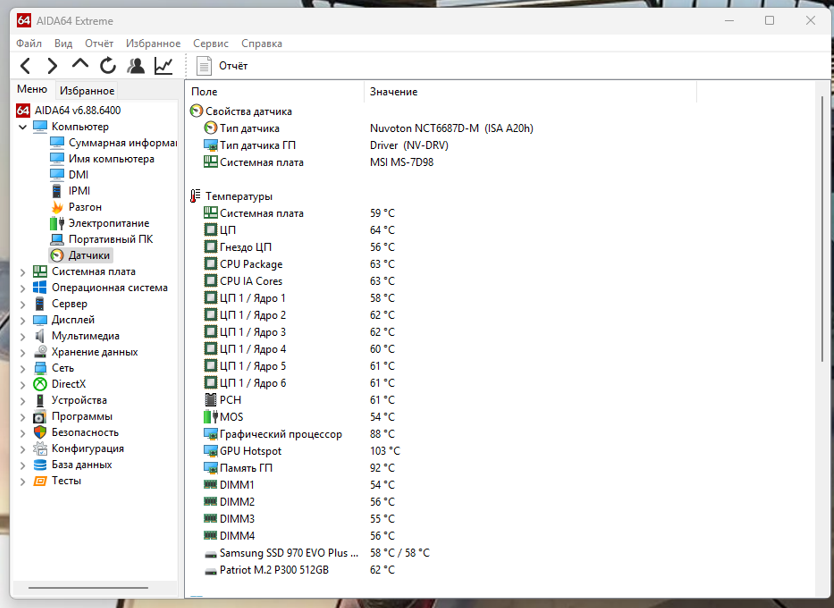The image size is (834, 608).
Task: Click the Отчёт toolbar button label
Action: (x=233, y=66)
